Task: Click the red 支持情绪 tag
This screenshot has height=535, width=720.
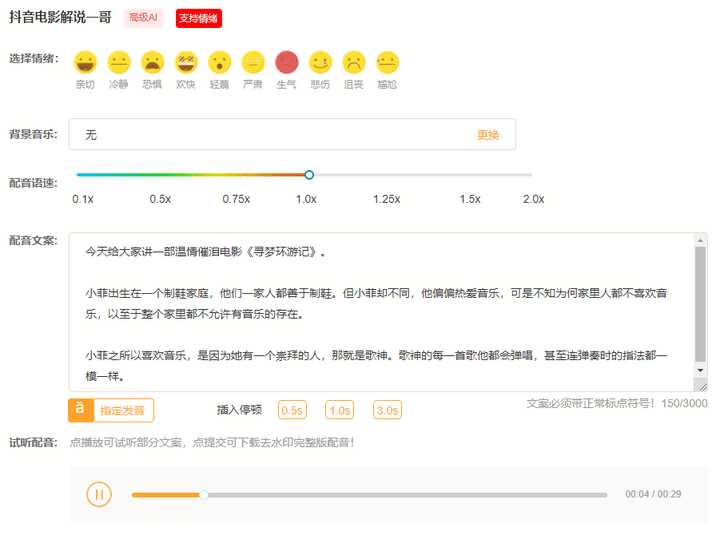Action: (198, 18)
